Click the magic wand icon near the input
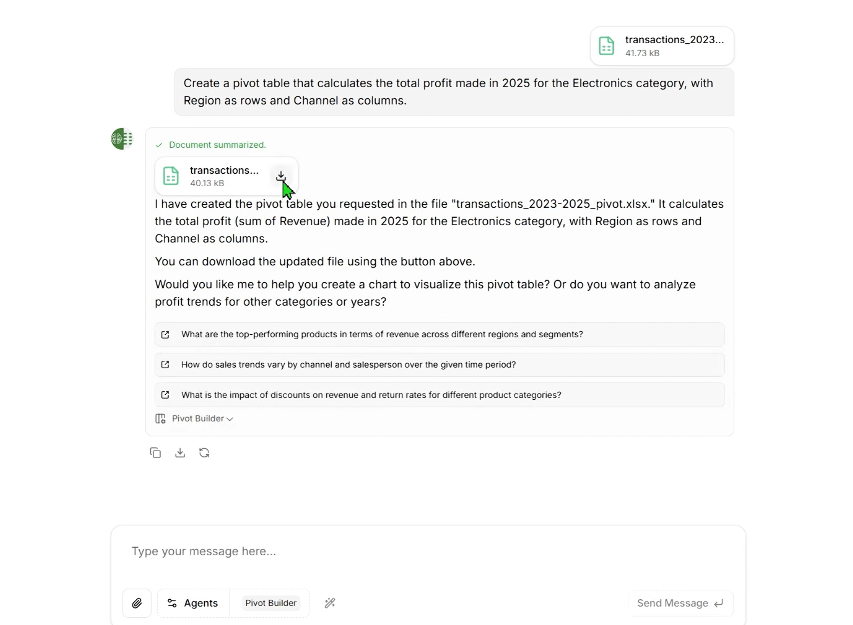Viewport: 853px width, 625px height. tap(329, 603)
